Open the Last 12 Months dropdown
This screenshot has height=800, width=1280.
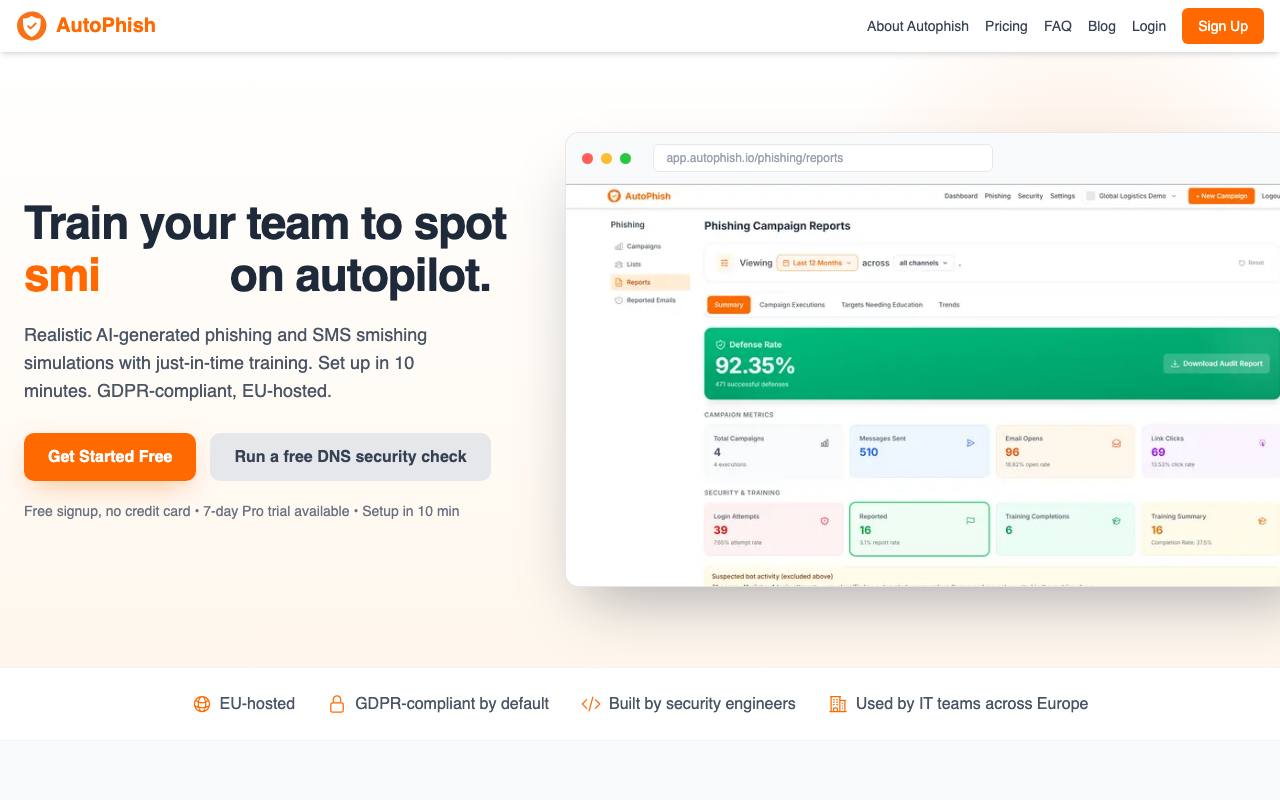[x=817, y=263]
